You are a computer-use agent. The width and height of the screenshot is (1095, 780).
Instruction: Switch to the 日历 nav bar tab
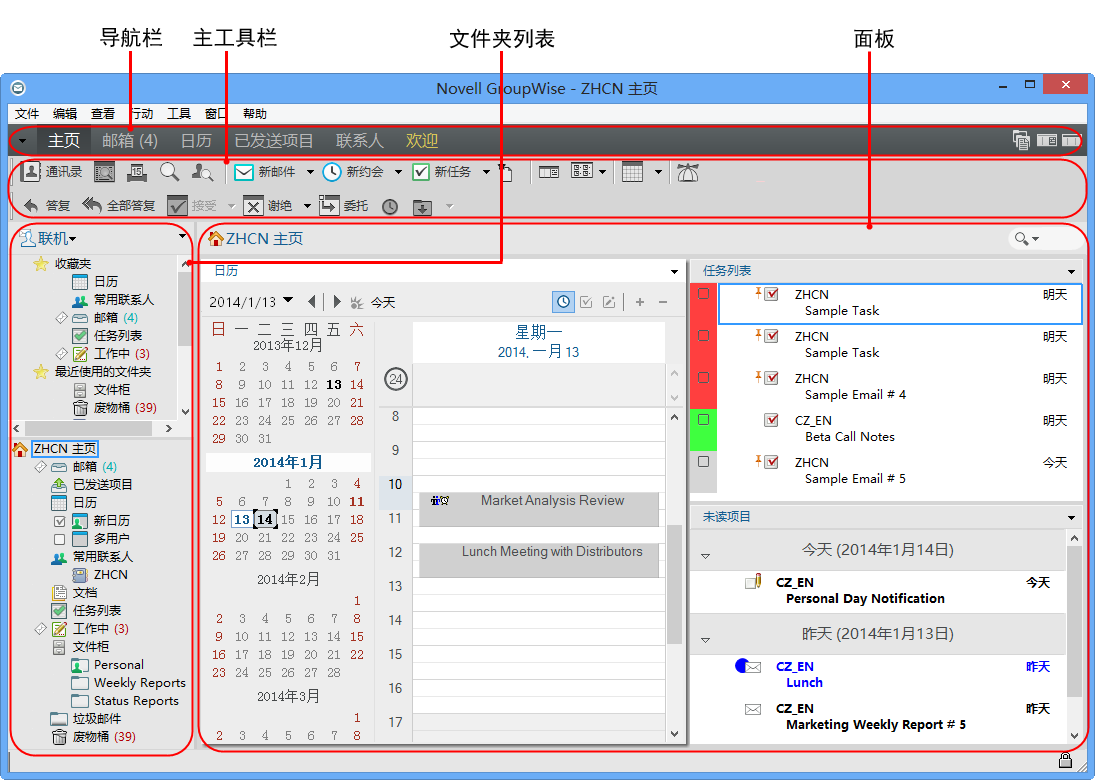tap(196, 140)
